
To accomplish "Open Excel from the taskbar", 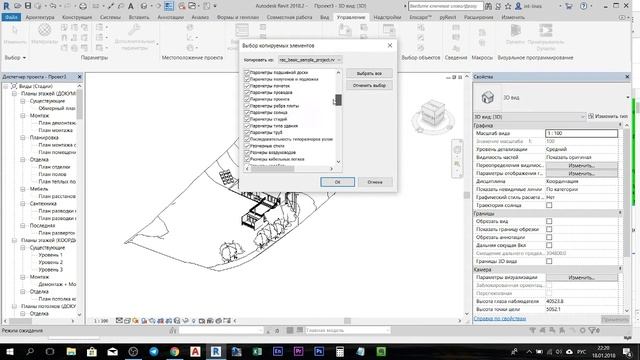I will [x=257, y=351].
